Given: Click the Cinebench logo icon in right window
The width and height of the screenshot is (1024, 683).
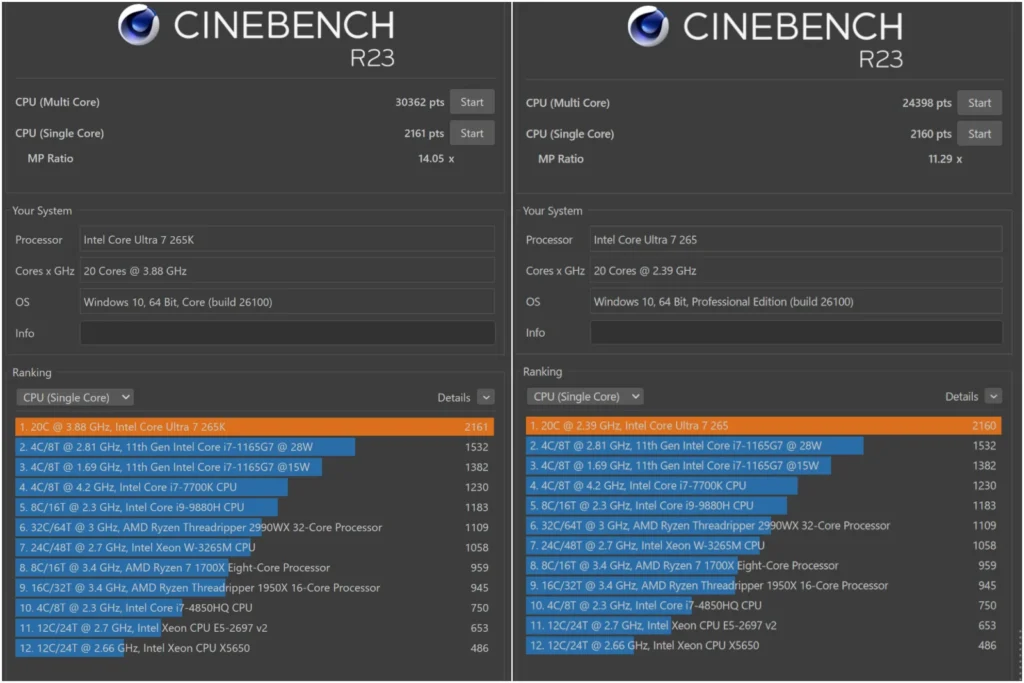Looking at the screenshot, I should [x=648, y=26].
